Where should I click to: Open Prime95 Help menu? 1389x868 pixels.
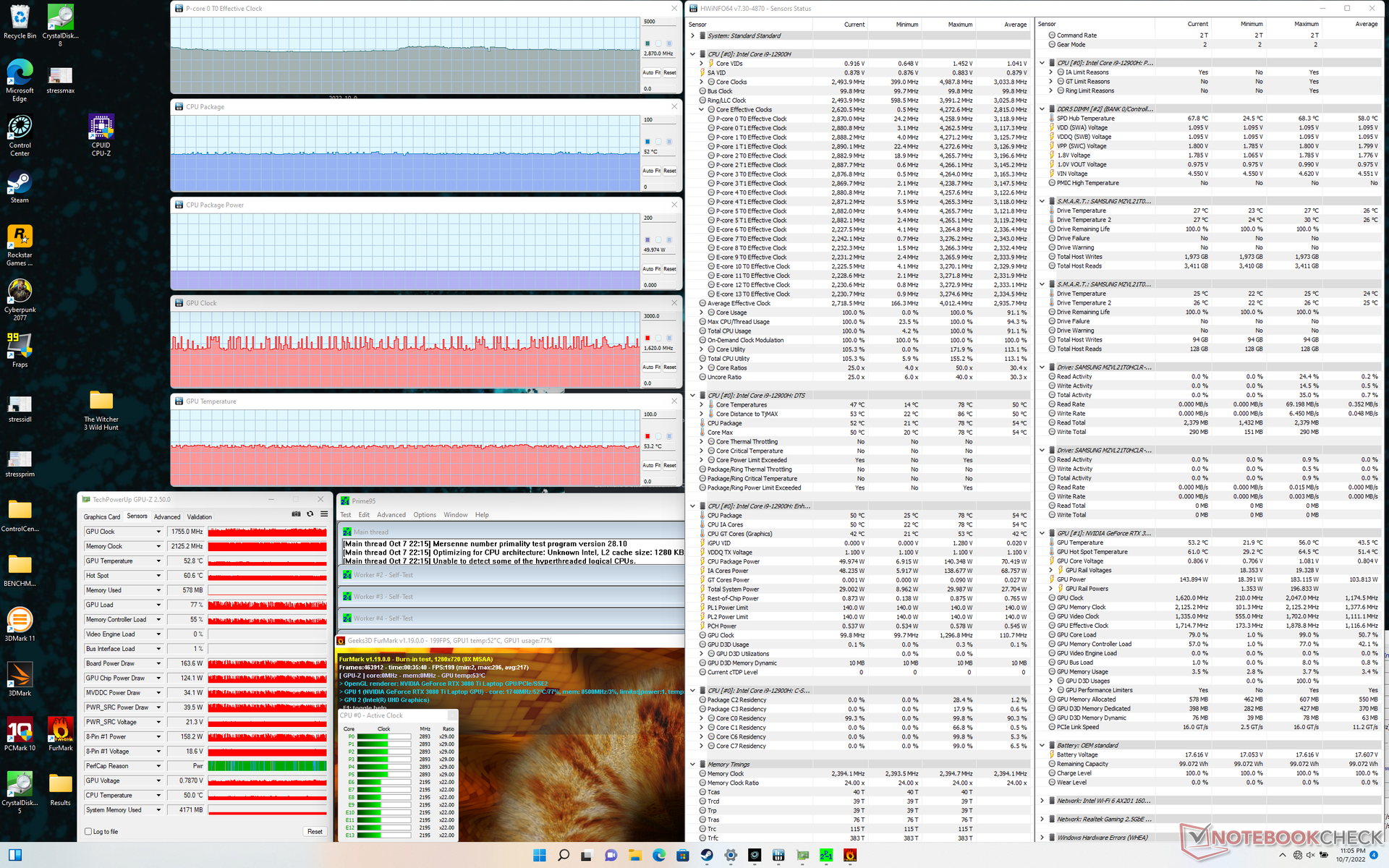click(x=482, y=515)
